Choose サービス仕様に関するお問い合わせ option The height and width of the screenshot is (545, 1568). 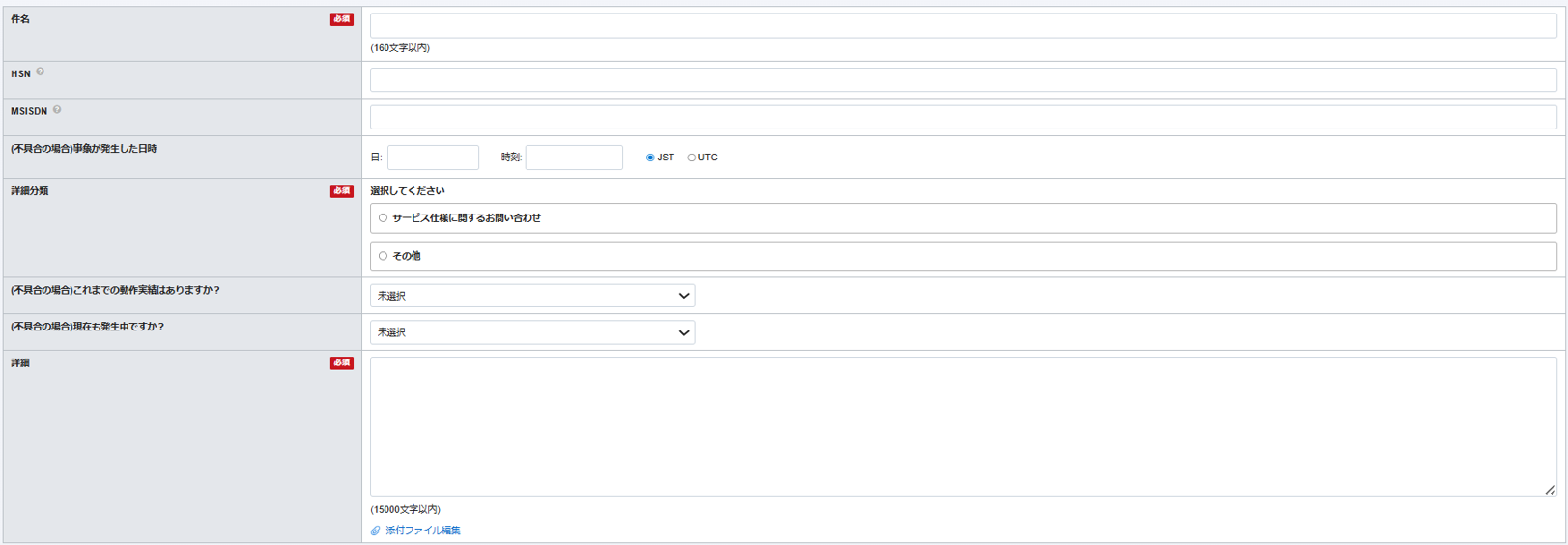coord(384,218)
